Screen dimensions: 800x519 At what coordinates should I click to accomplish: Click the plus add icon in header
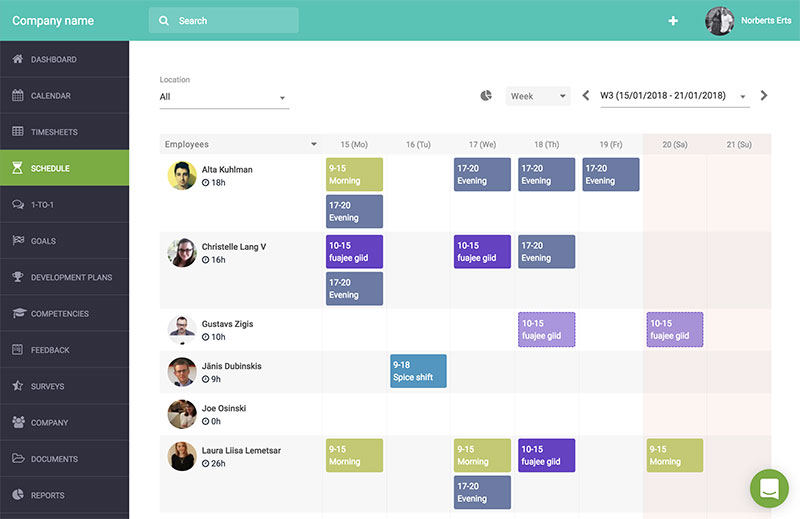point(673,20)
